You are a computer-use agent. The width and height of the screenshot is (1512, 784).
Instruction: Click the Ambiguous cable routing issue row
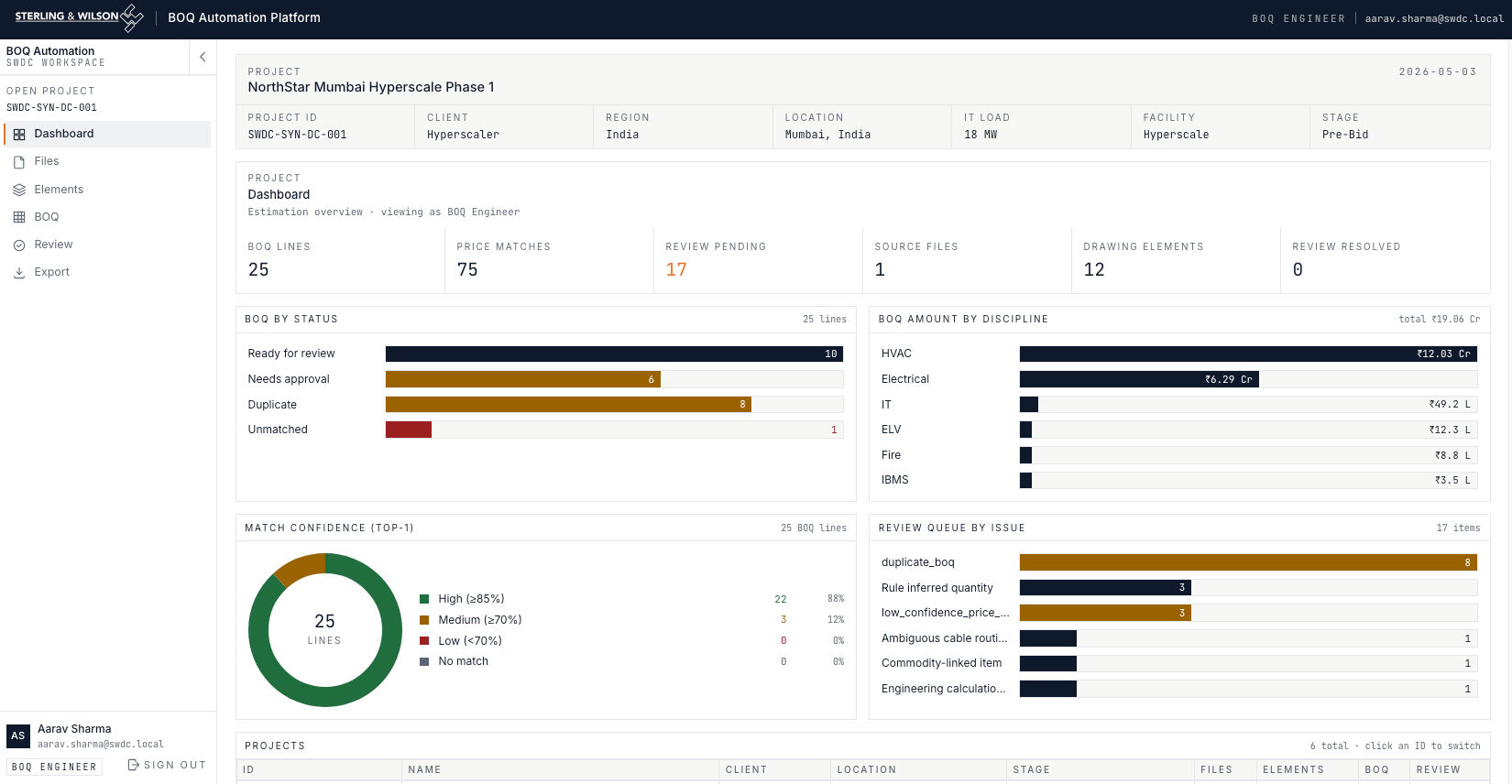pos(1178,638)
